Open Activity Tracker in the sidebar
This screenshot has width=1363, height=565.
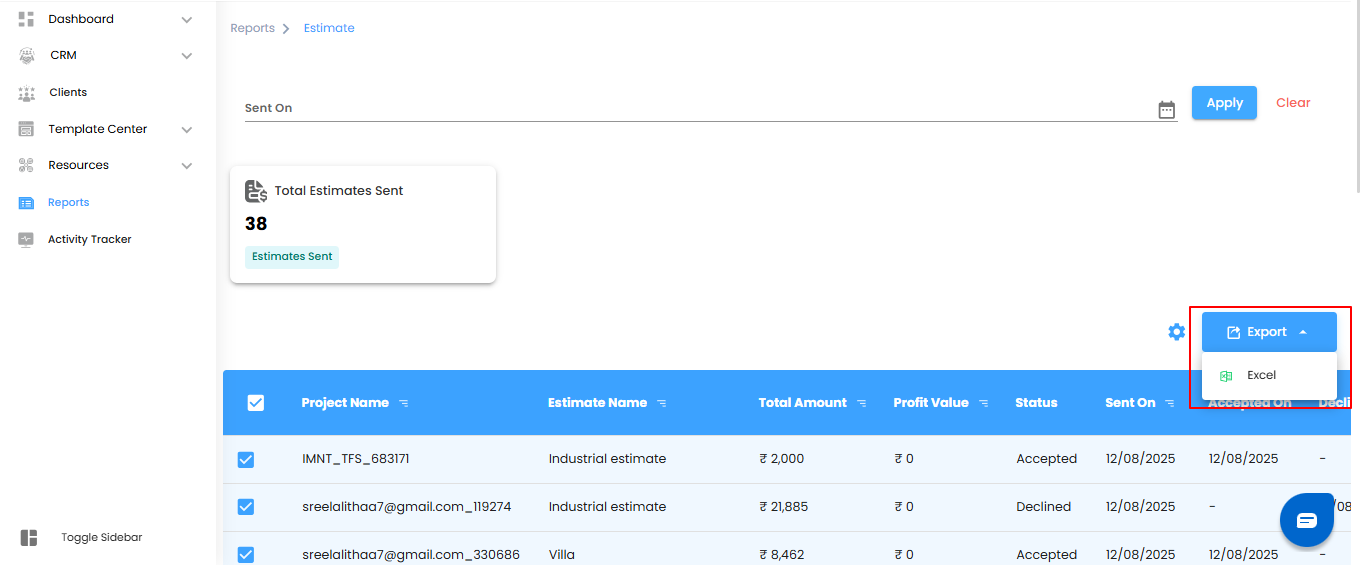click(x=90, y=239)
